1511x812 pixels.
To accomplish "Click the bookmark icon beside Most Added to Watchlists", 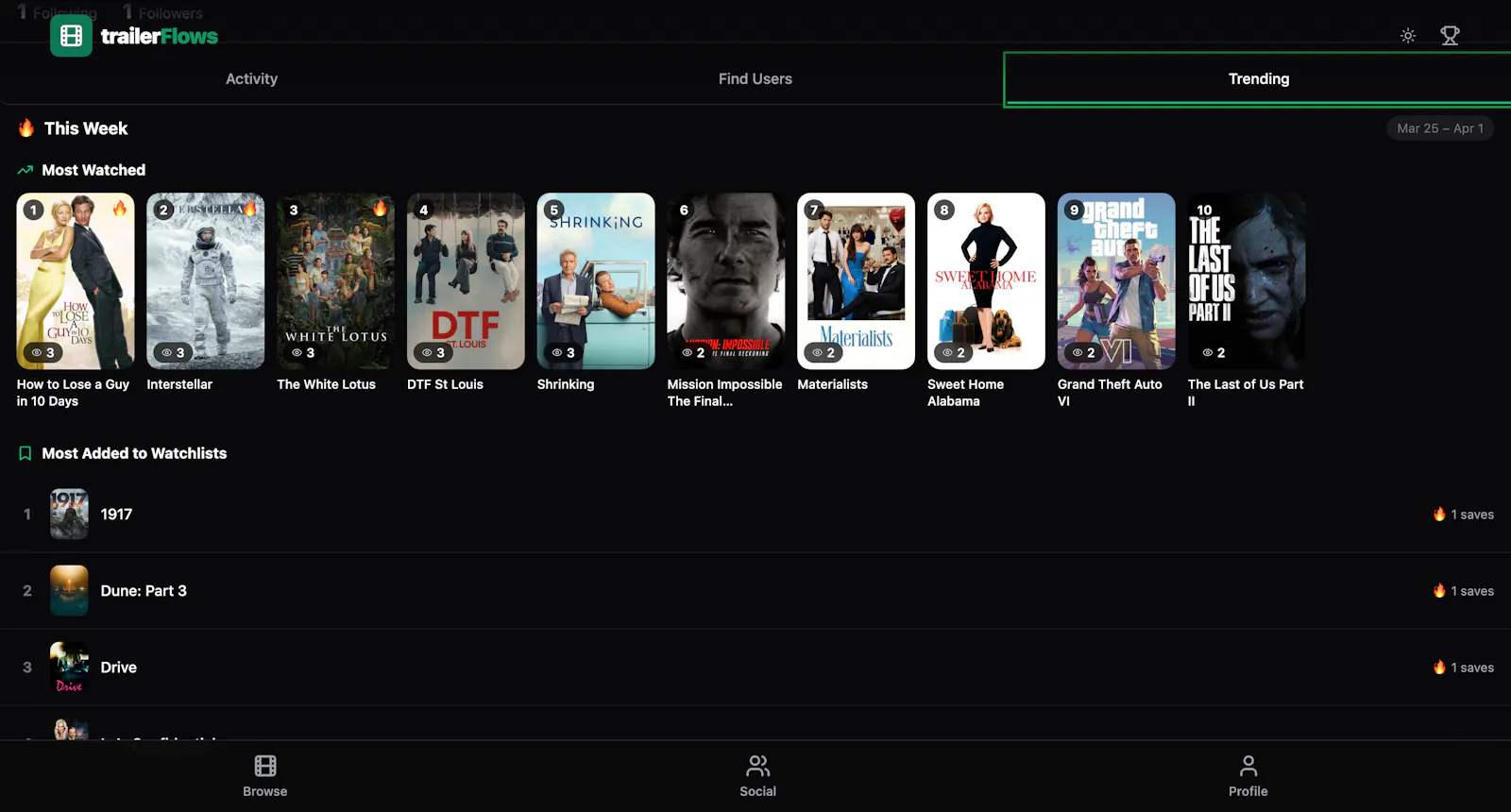I will click(25, 454).
